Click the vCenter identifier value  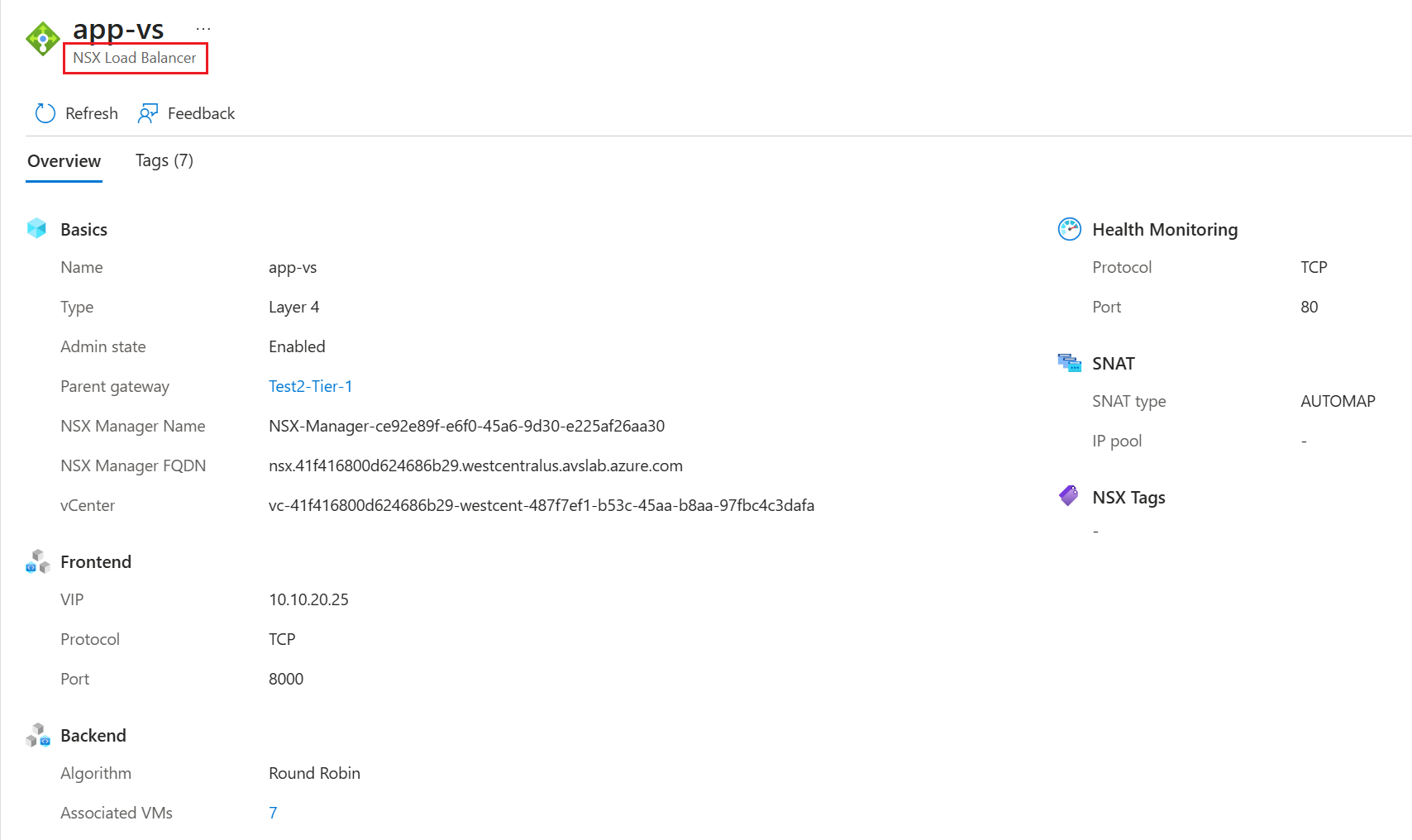click(x=541, y=505)
